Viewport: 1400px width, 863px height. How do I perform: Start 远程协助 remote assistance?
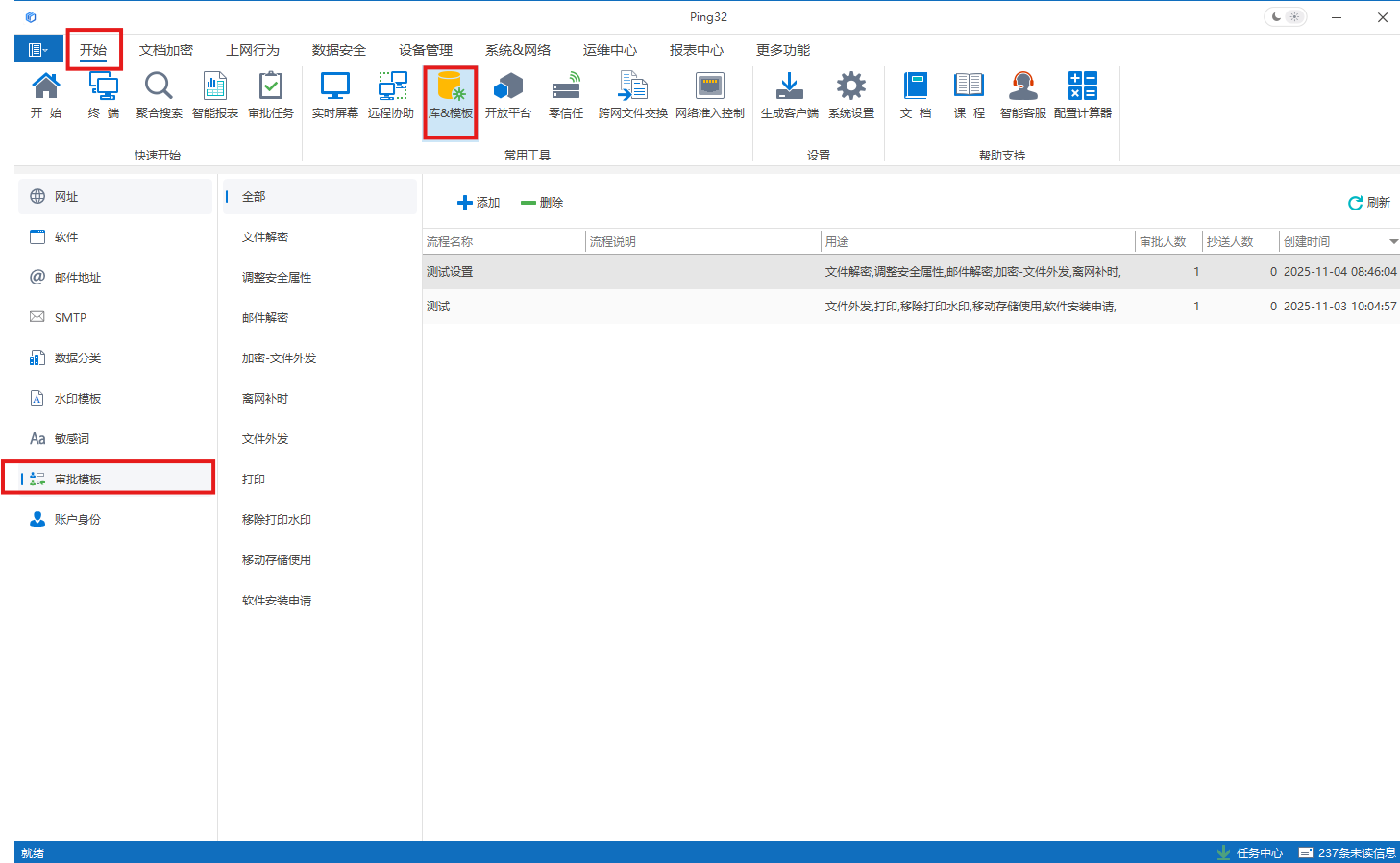[391, 93]
